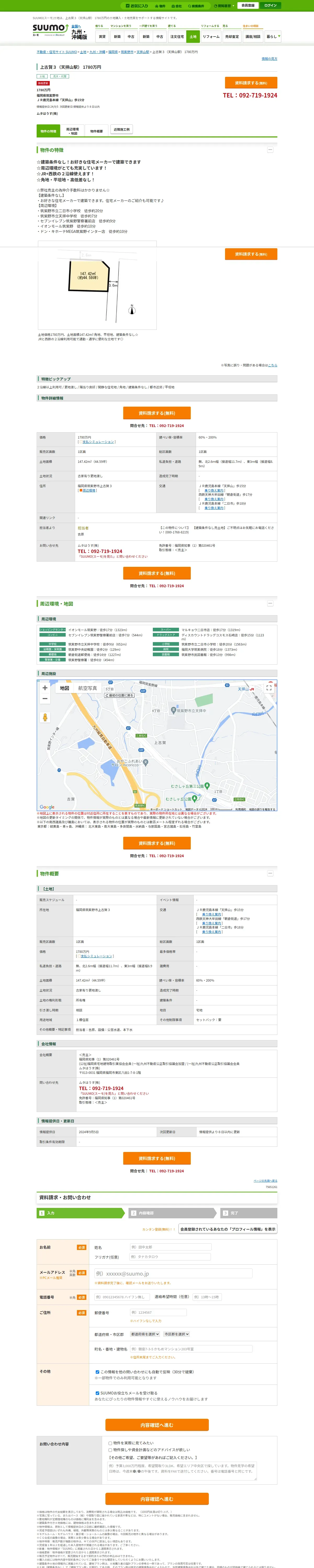Collapse 周辺環境・地図 section toggle
The image size is (314, 1568).
coord(270,603)
